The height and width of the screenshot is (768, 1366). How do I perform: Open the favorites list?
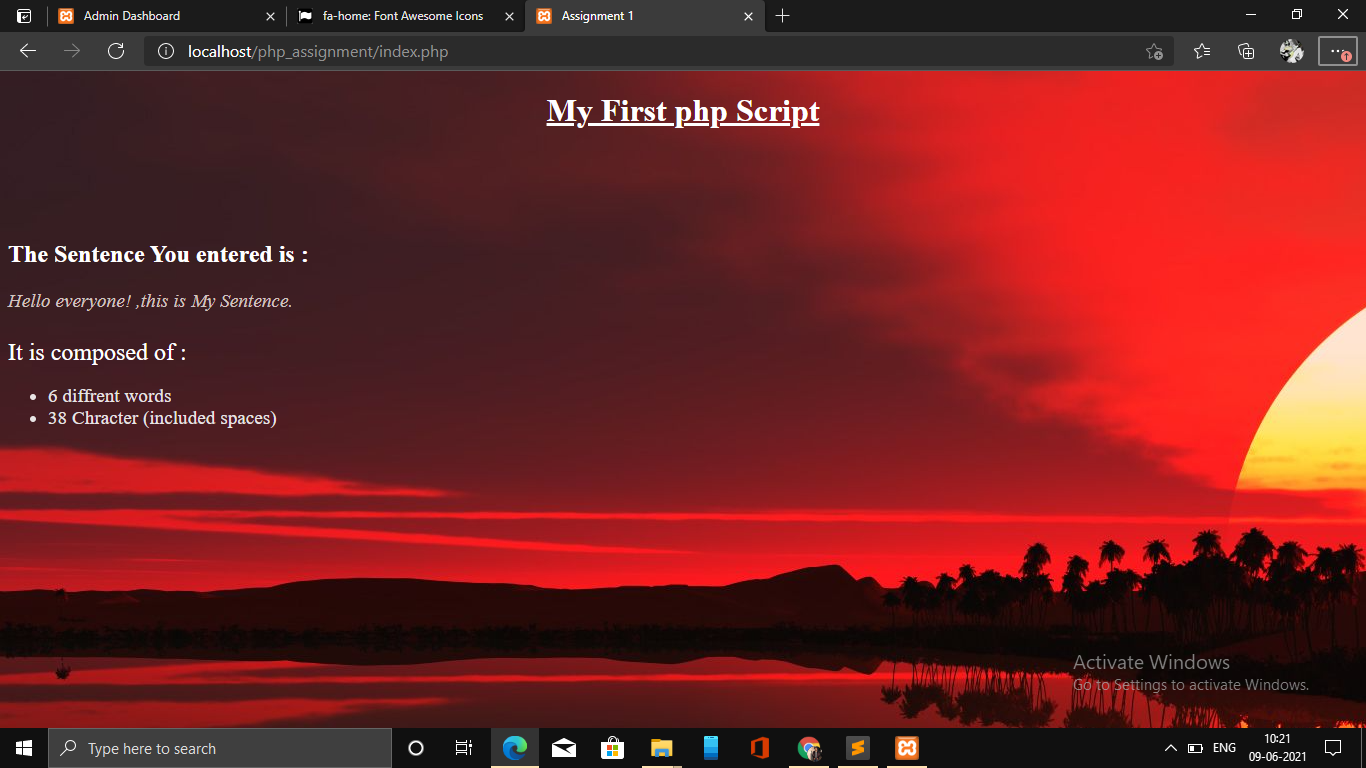(x=1201, y=51)
